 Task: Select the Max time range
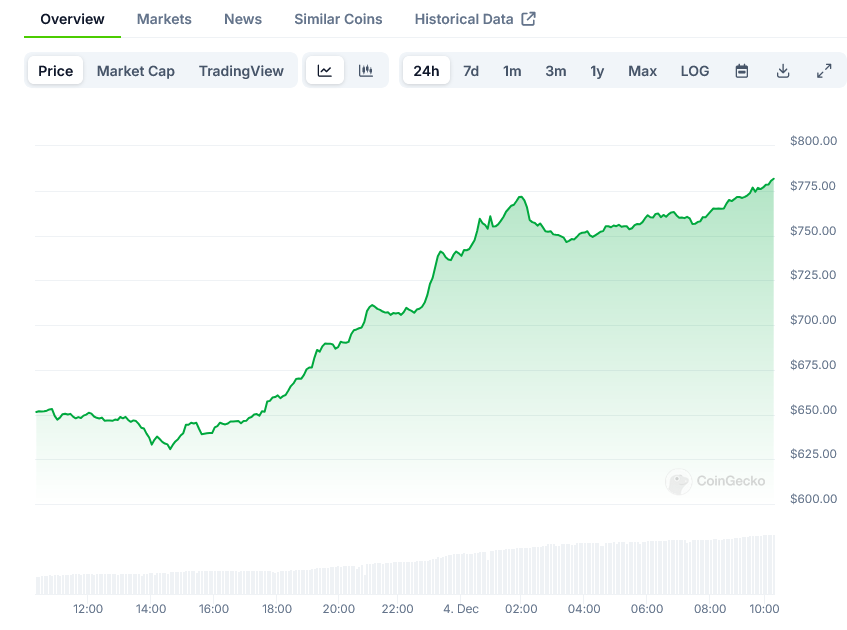(x=642, y=71)
